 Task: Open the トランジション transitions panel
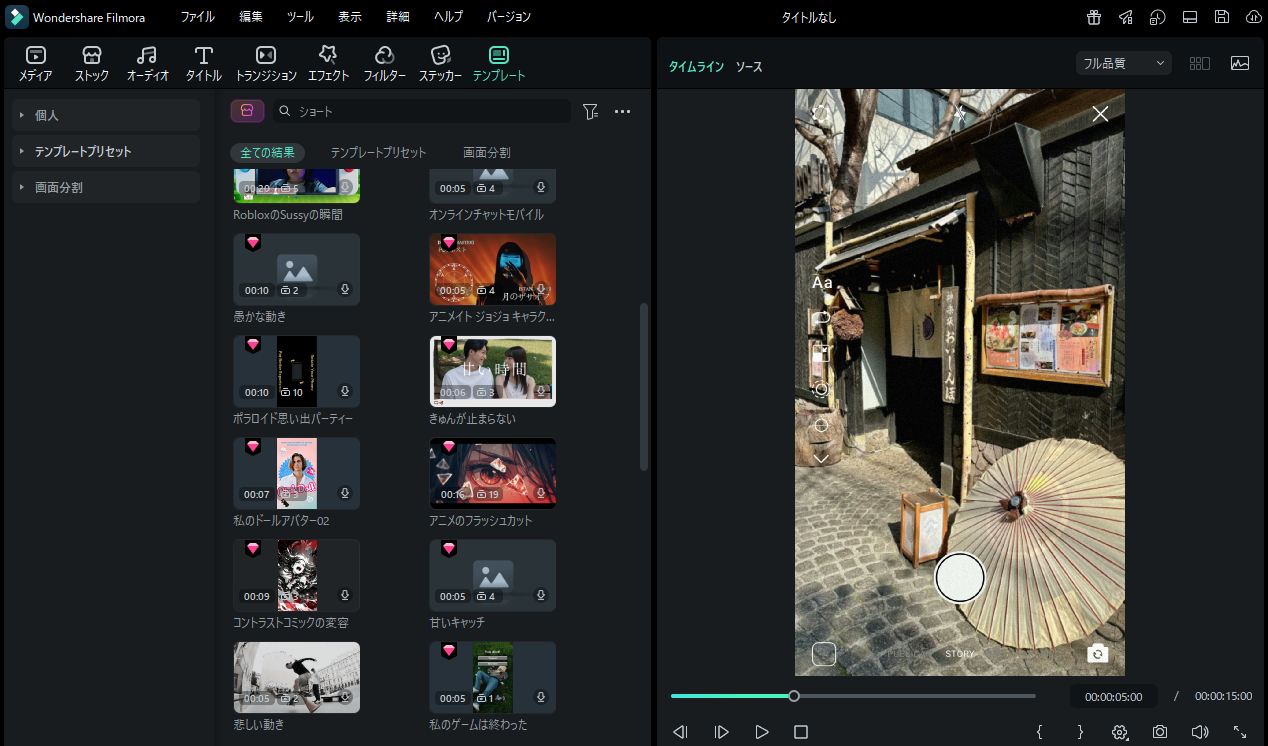266,64
